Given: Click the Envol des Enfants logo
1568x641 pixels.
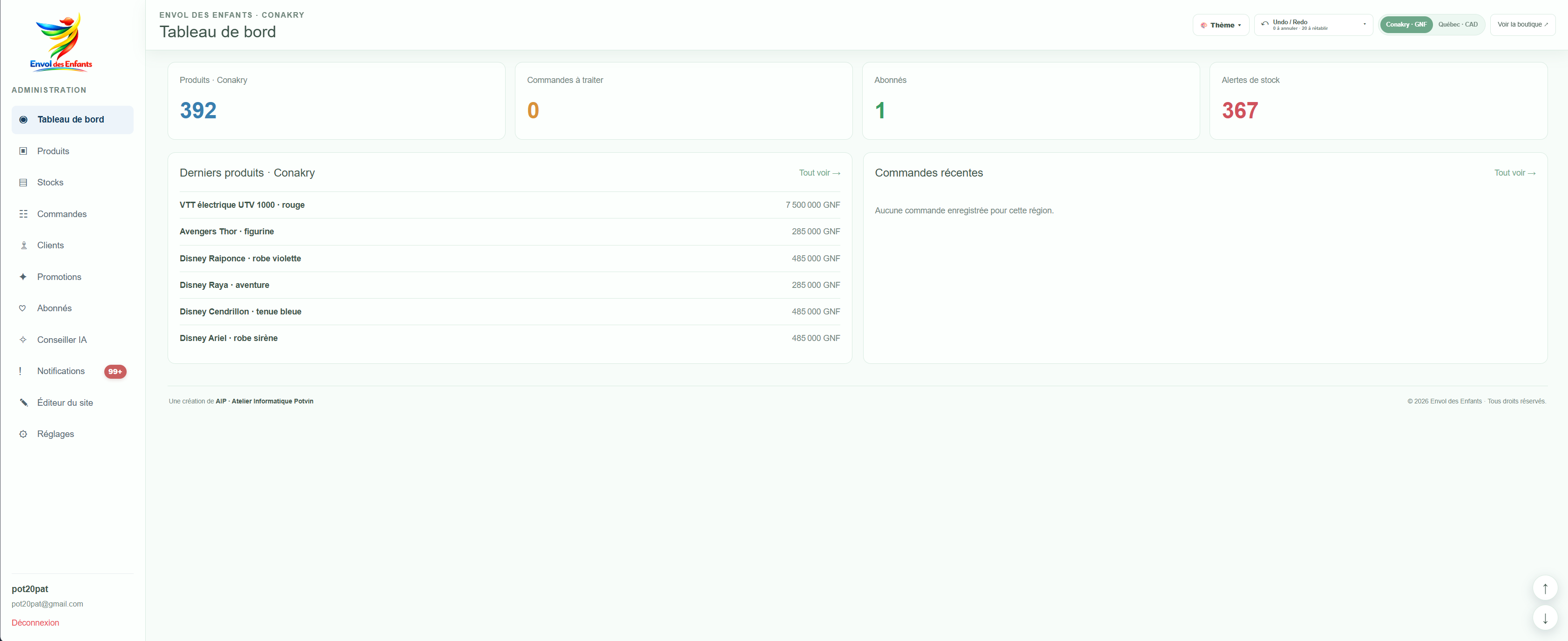Looking at the screenshot, I should coord(61,42).
